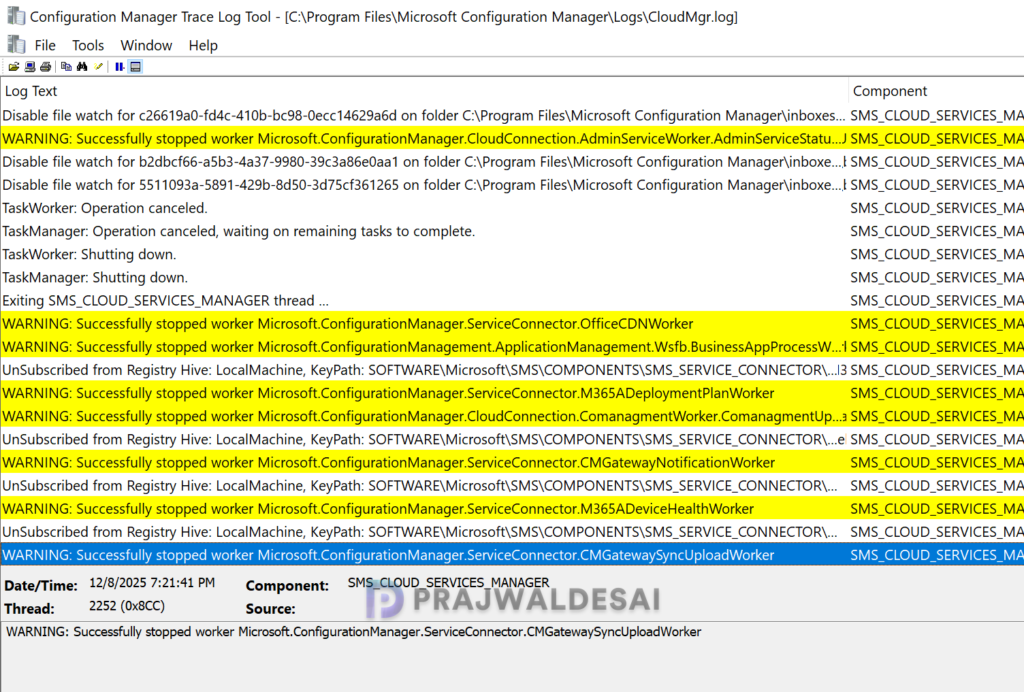Click the detail pane warning message text
The height and width of the screenshot is (692, 1024).
point(353,631)
